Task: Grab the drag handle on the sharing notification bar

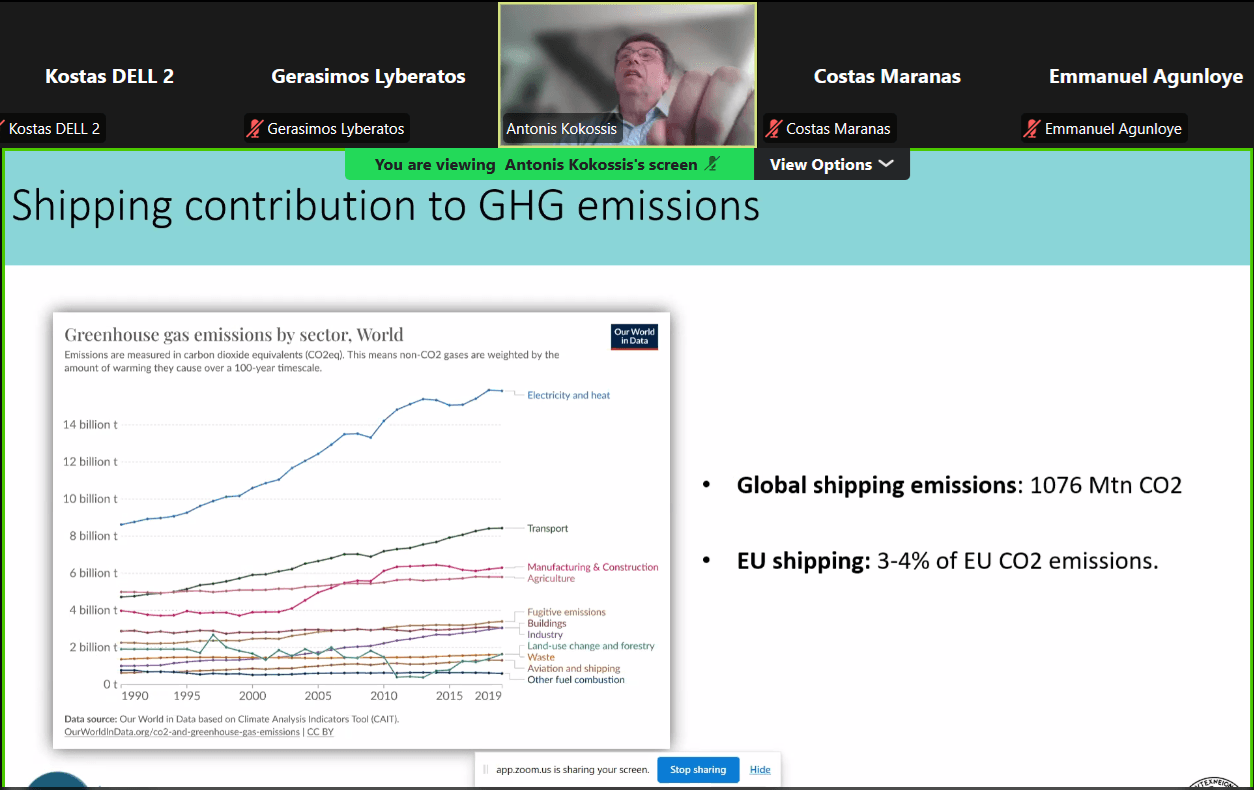Action: (x=486, y=770)
